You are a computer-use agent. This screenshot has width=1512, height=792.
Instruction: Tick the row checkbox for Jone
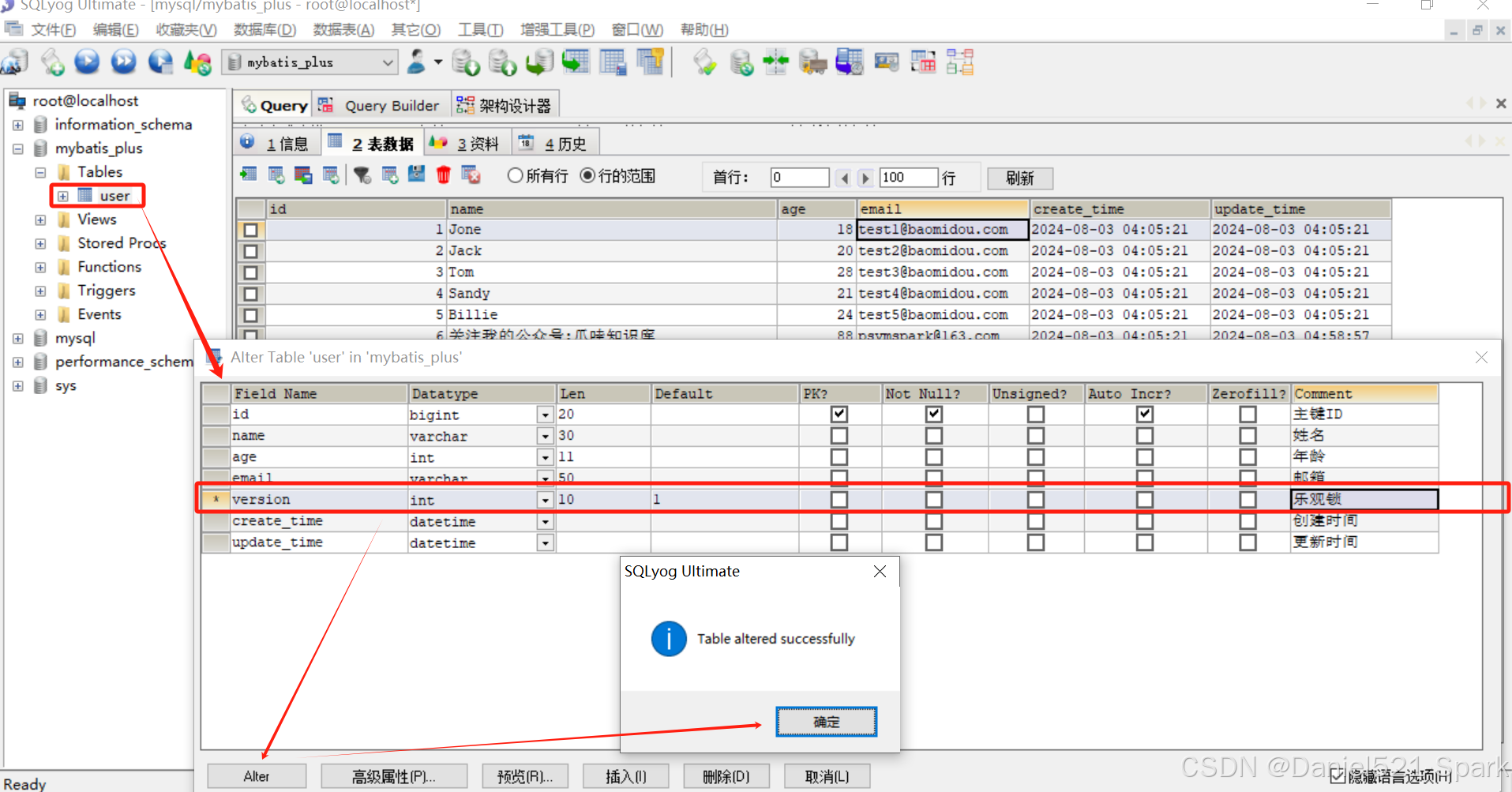pos(250,230)
